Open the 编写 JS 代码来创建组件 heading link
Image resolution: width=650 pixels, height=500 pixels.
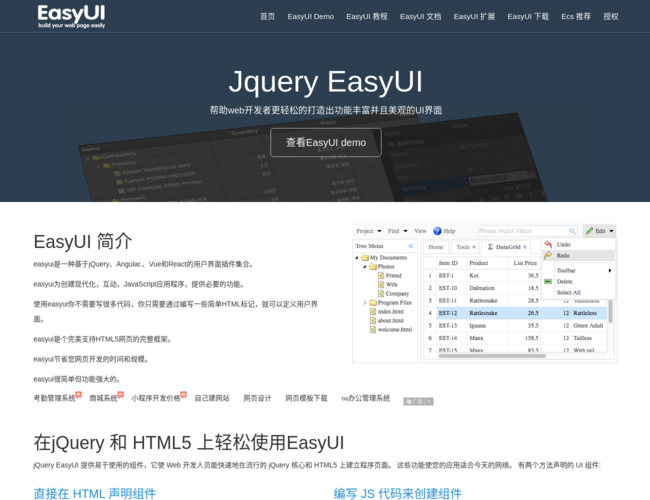point(398,494)
